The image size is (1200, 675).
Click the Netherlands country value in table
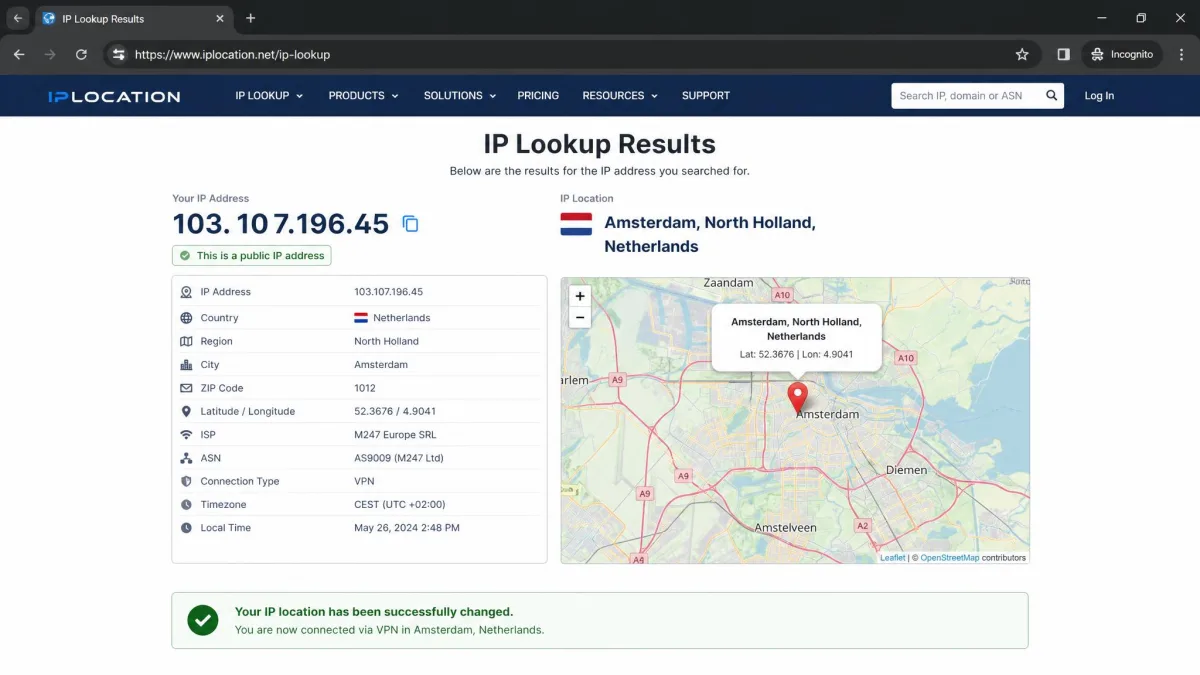click(401, 318)
